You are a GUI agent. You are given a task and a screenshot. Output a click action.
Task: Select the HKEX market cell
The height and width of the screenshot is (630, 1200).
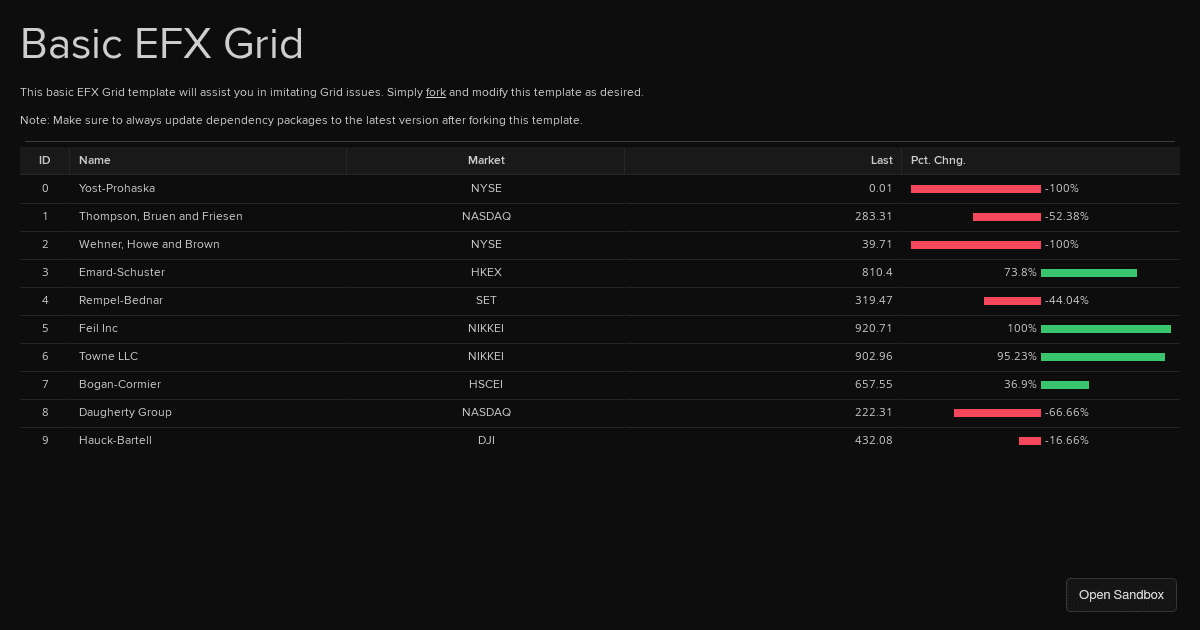pyautogui.click(x=486, y=272)
